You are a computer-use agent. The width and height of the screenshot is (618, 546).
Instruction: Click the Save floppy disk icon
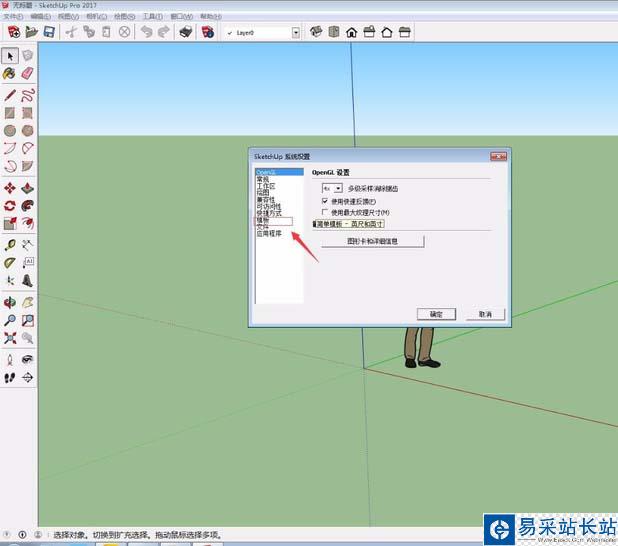click(x=49, y=32)
